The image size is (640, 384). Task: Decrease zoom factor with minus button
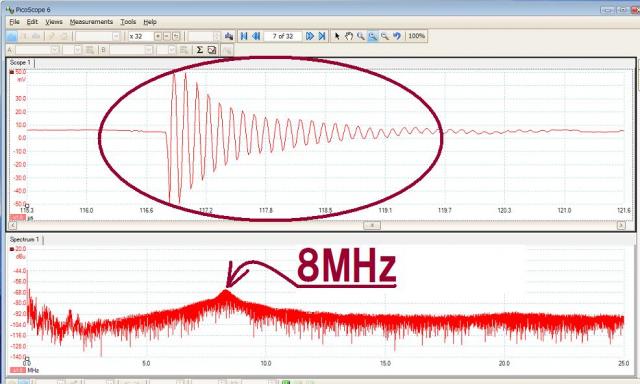click(x=167, y=36)
